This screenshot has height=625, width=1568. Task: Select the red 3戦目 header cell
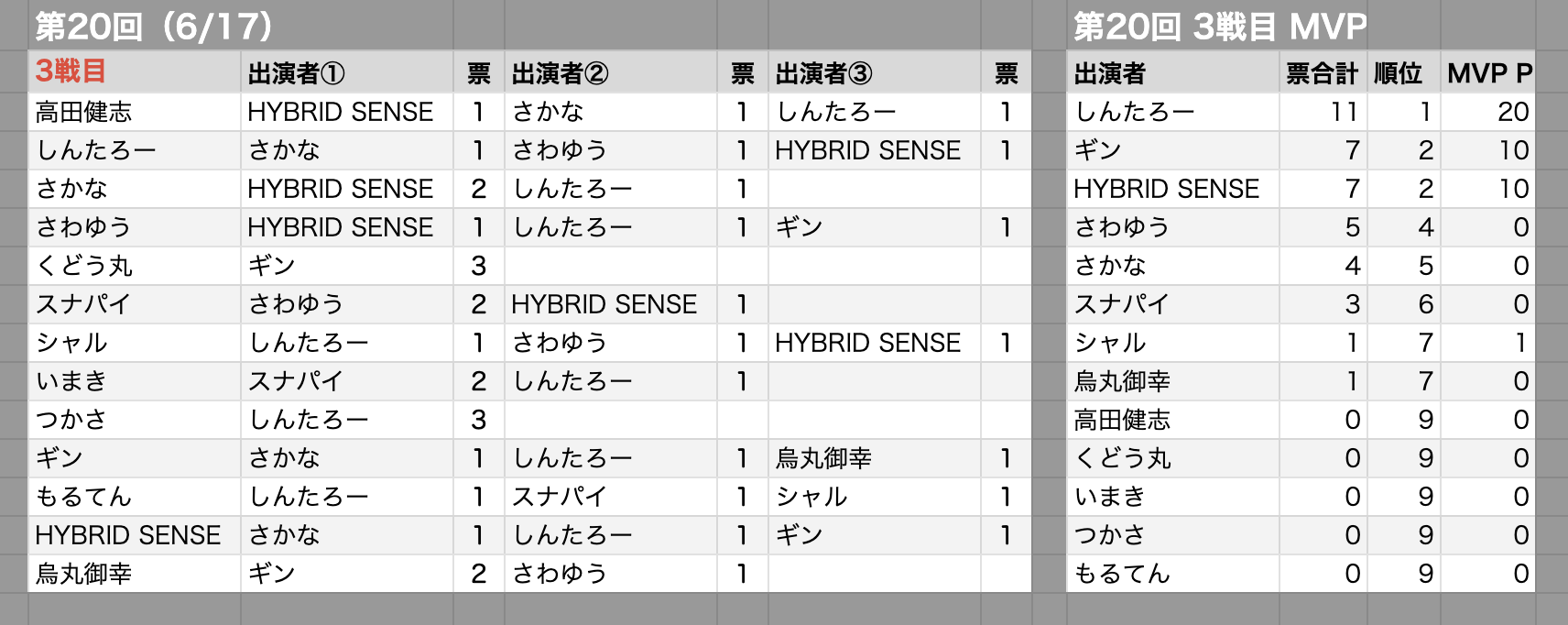pos(135,72)
